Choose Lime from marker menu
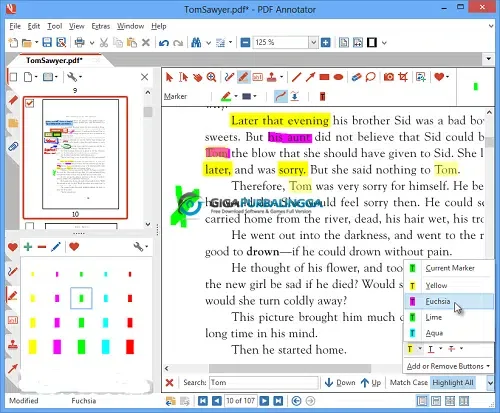 (x=449, y=317)
